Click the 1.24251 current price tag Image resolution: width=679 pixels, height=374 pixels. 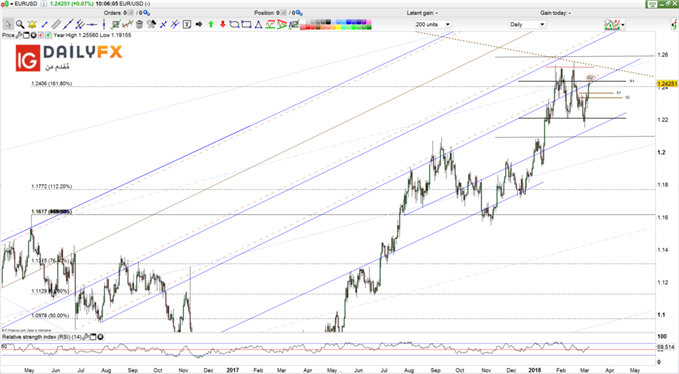coord(667,84)
